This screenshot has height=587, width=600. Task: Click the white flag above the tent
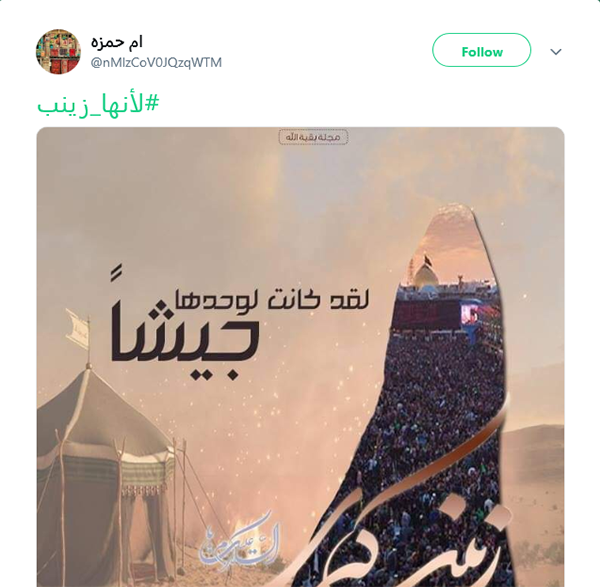point(78,329)
